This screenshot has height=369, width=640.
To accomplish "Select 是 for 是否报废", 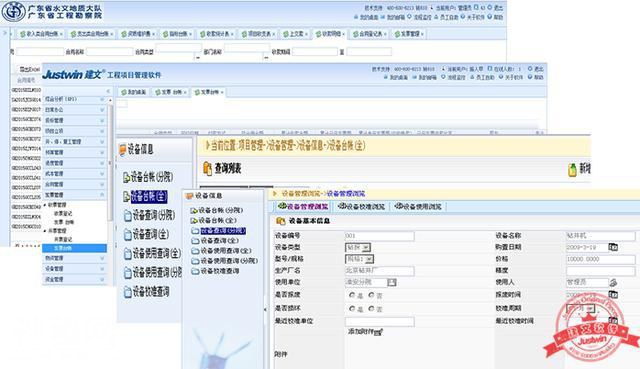I will pyautogui.click(x=352, y=295).
